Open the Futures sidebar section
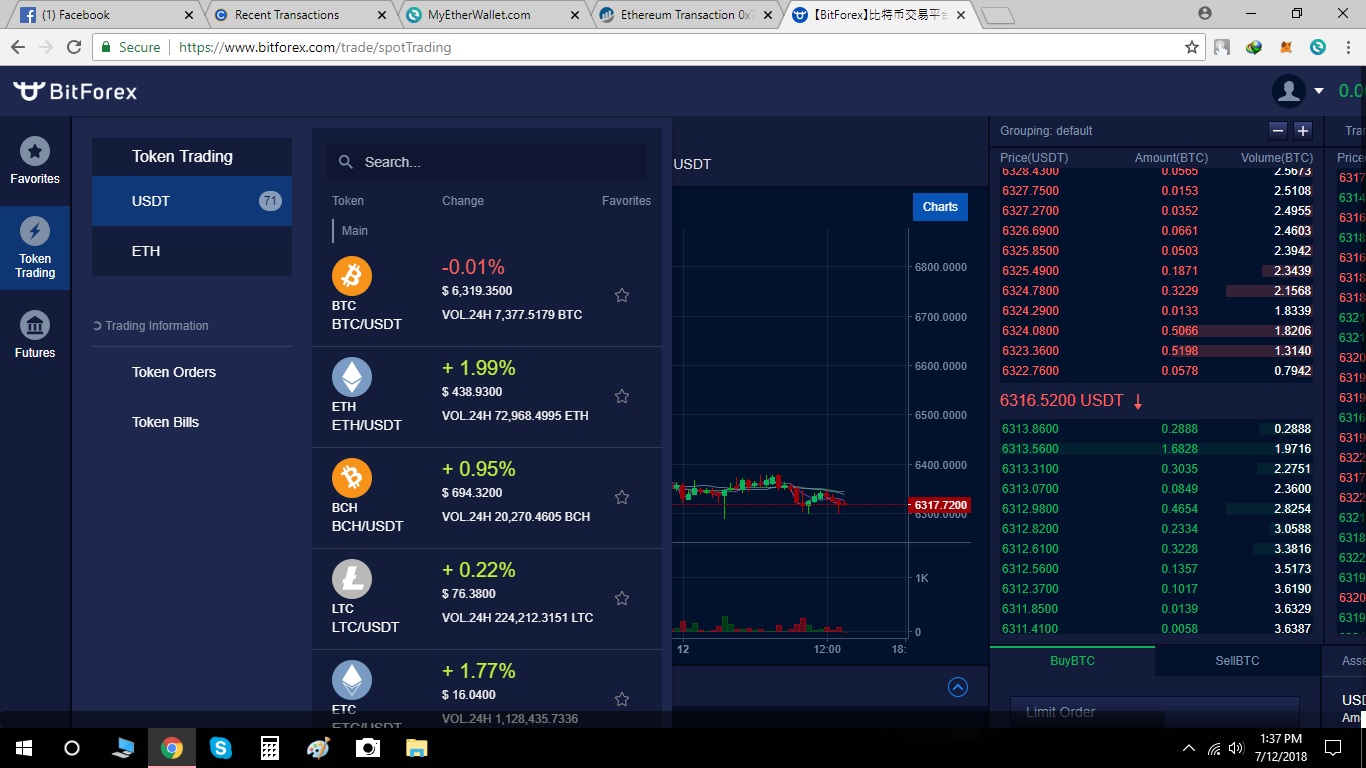Screen dimensions: 1366x768 (35, 334)
